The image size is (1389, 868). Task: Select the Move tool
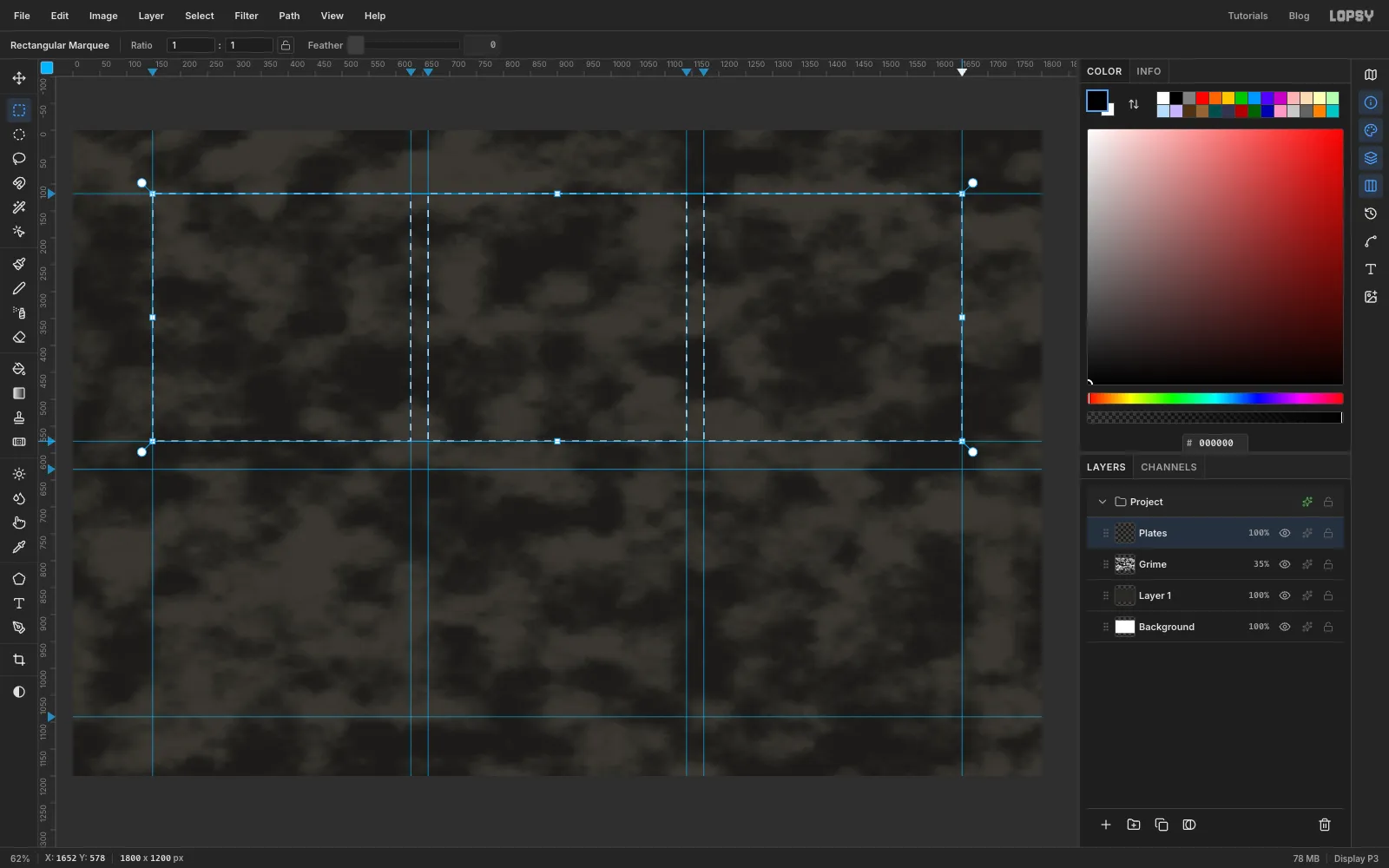(19, 78)
